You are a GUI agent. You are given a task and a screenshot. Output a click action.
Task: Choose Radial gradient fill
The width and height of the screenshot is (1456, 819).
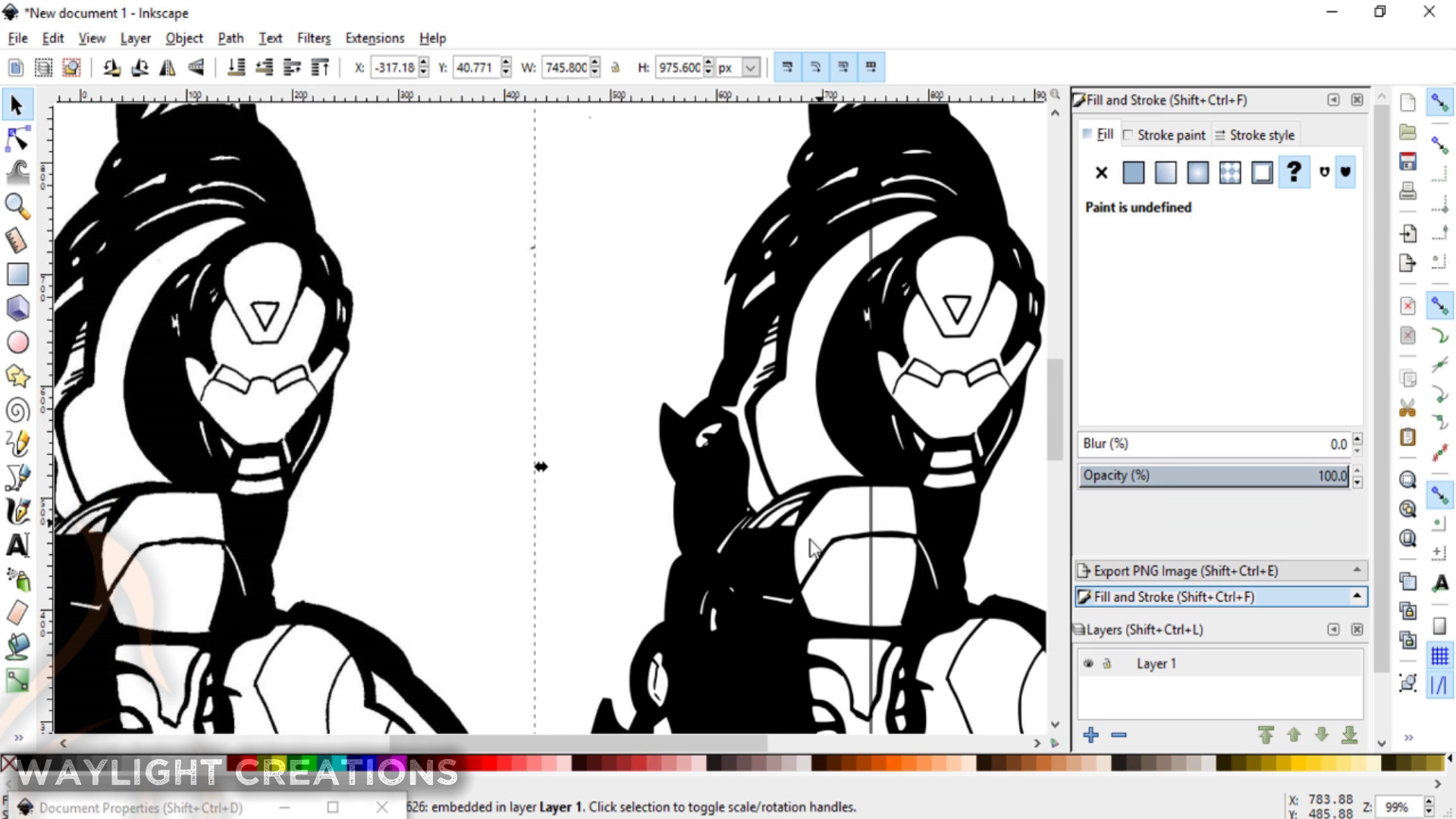pyautogui.click(x=1197, y=173)
